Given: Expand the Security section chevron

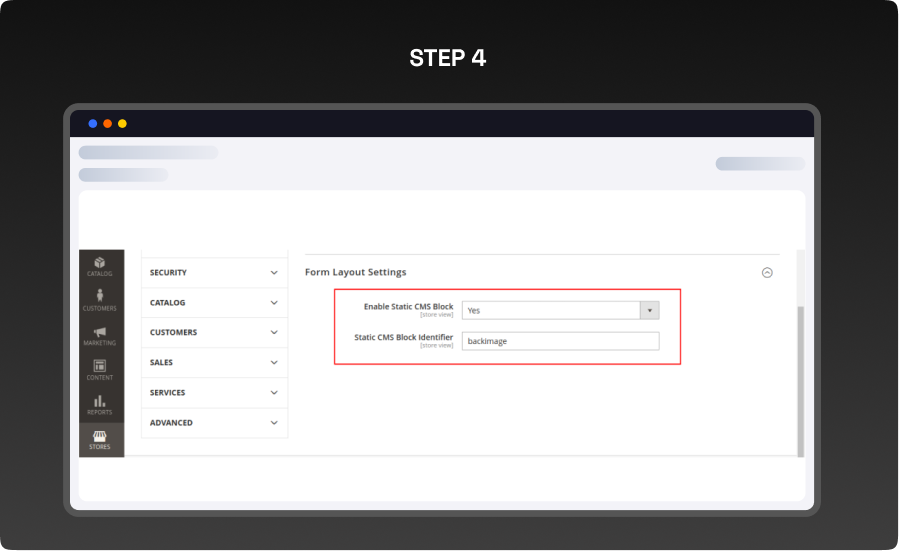Looking at the screenshot, I should click(274, 272).
